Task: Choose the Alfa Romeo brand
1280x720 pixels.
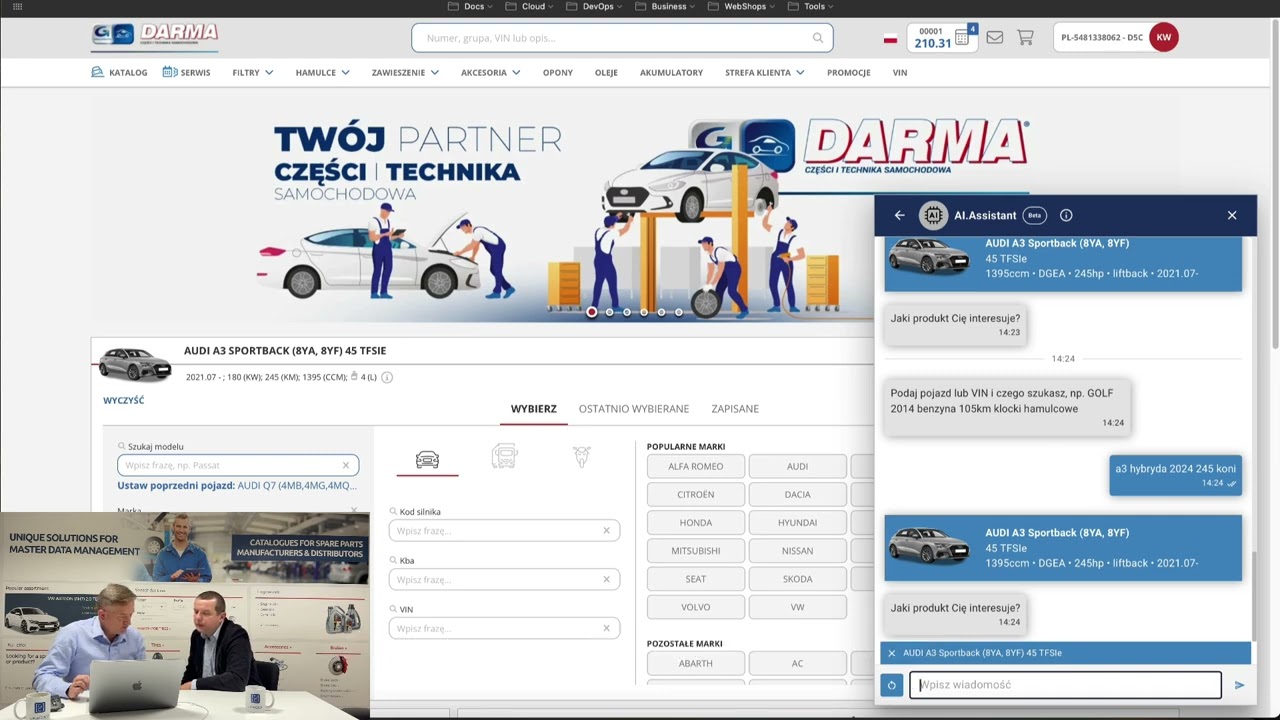Action: click(695, 466)
